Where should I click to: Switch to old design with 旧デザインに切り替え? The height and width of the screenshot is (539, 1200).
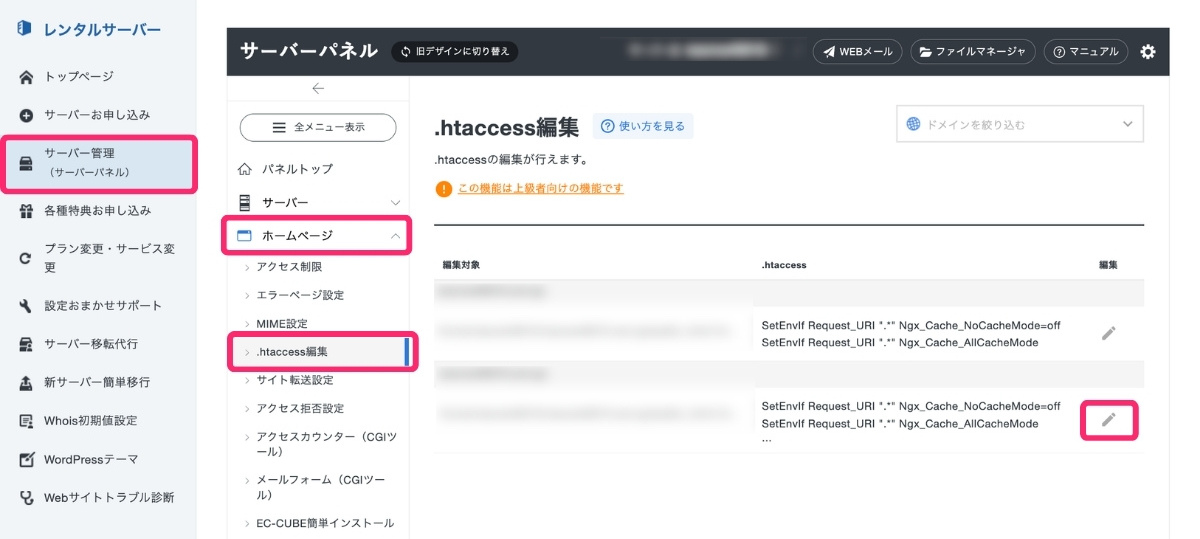[455, 51]
